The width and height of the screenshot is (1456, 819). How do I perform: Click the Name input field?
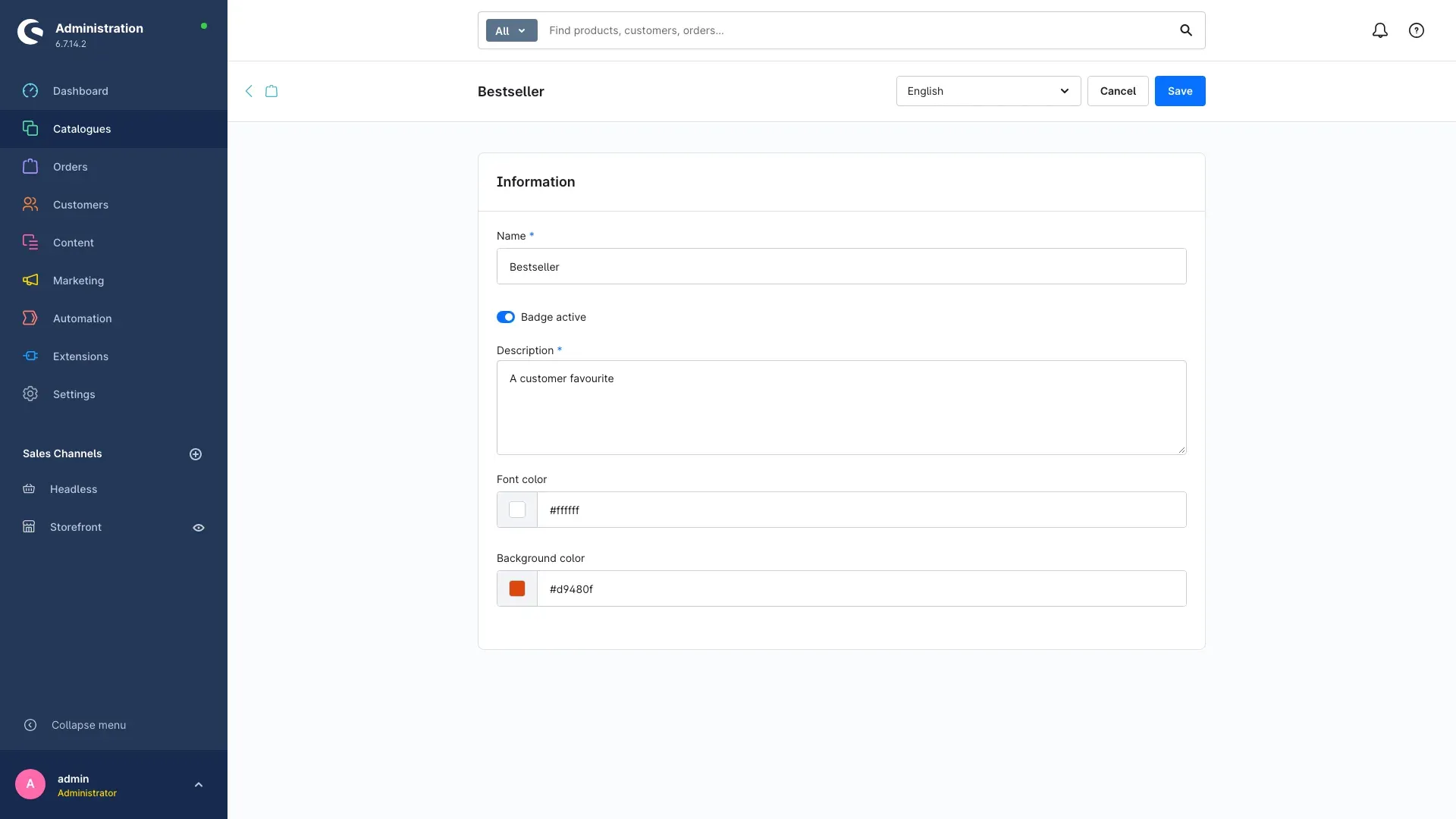(x=842, y=266)
